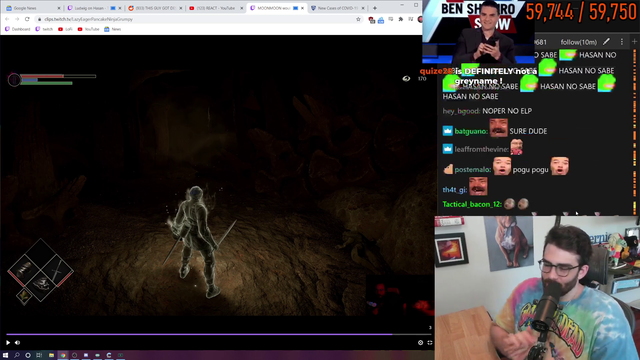Toggle fullscreen on the clip player
This screenshot has height=360, width=640.
pos(430,342)
